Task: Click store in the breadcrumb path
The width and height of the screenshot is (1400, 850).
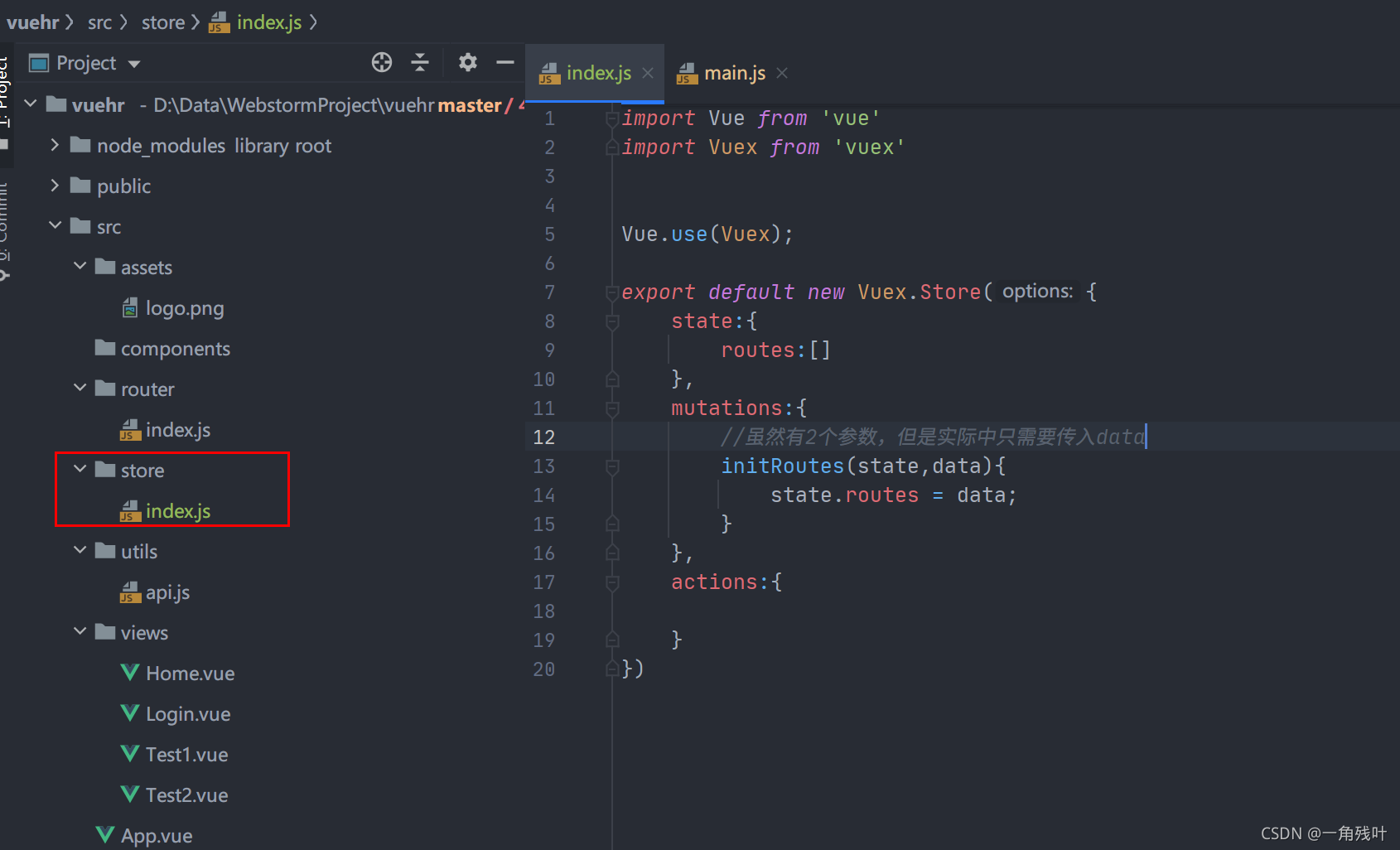Action: click(x=163, y=22)
